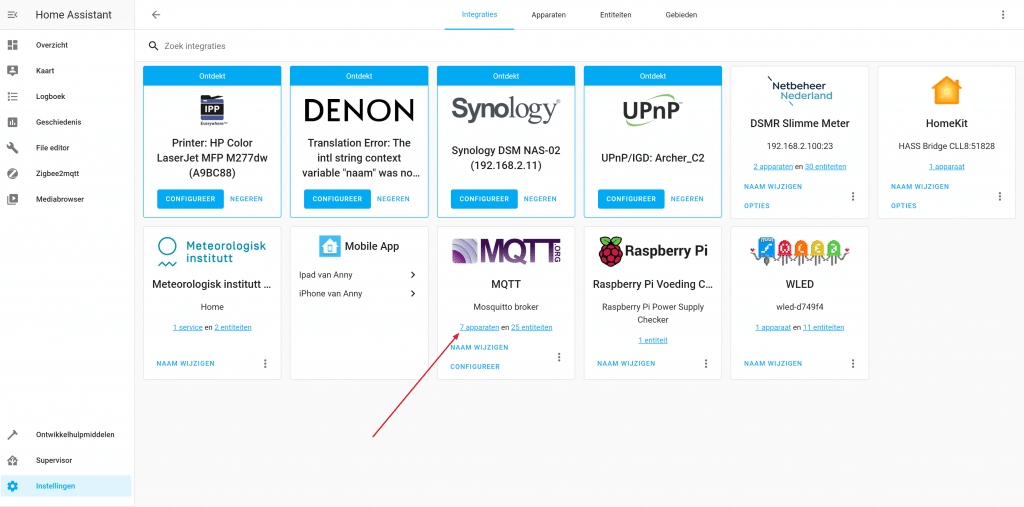The image size is (1024, 507).
Task: Open File editor wrench icon
Action: point(12,148)
